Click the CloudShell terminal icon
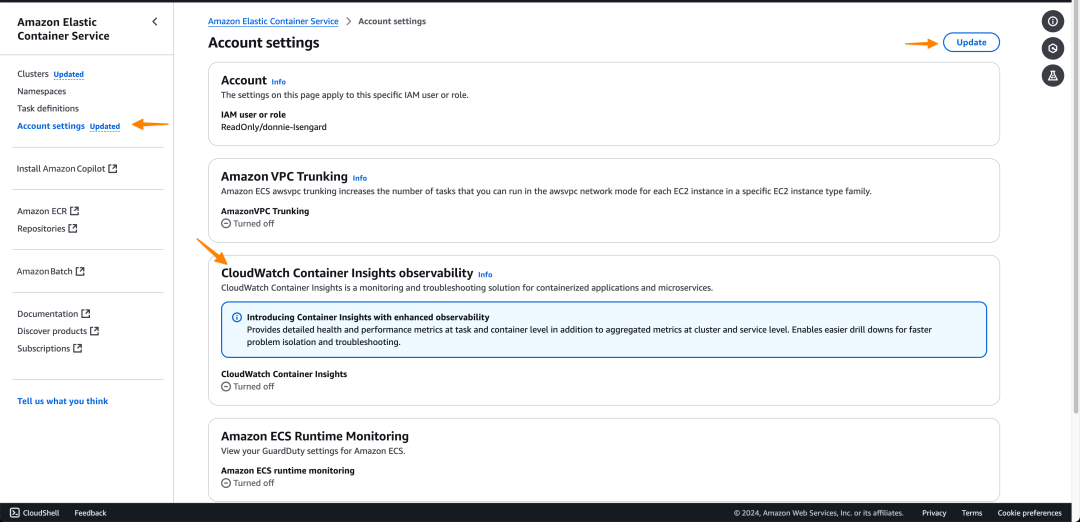The image size is (1080, 522). (x=14, y=513)
